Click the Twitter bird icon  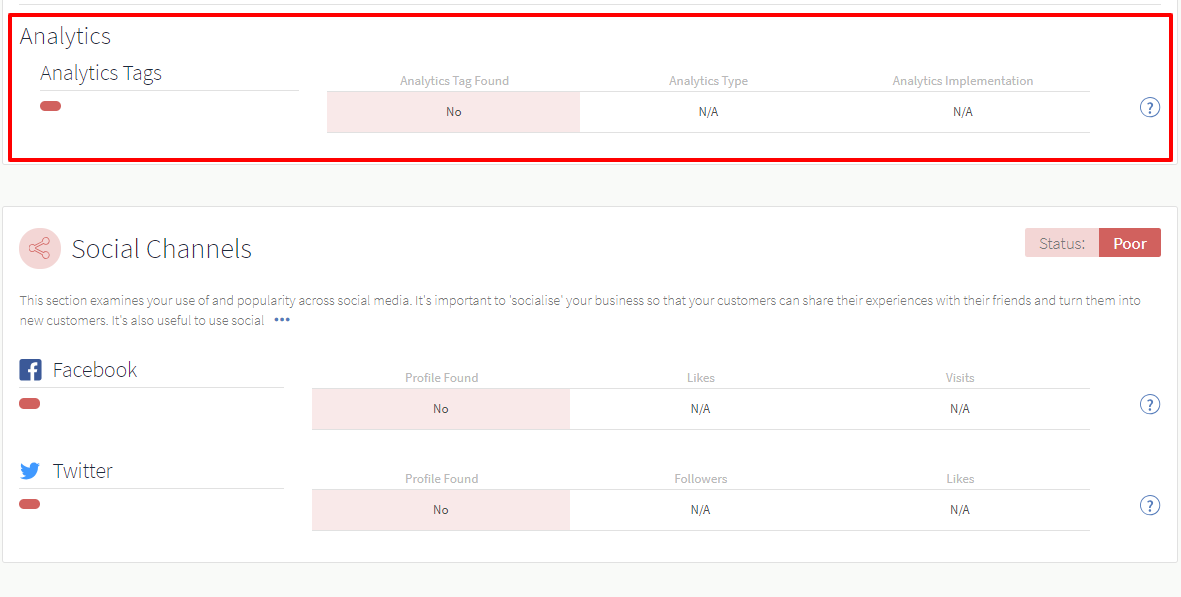30,471
